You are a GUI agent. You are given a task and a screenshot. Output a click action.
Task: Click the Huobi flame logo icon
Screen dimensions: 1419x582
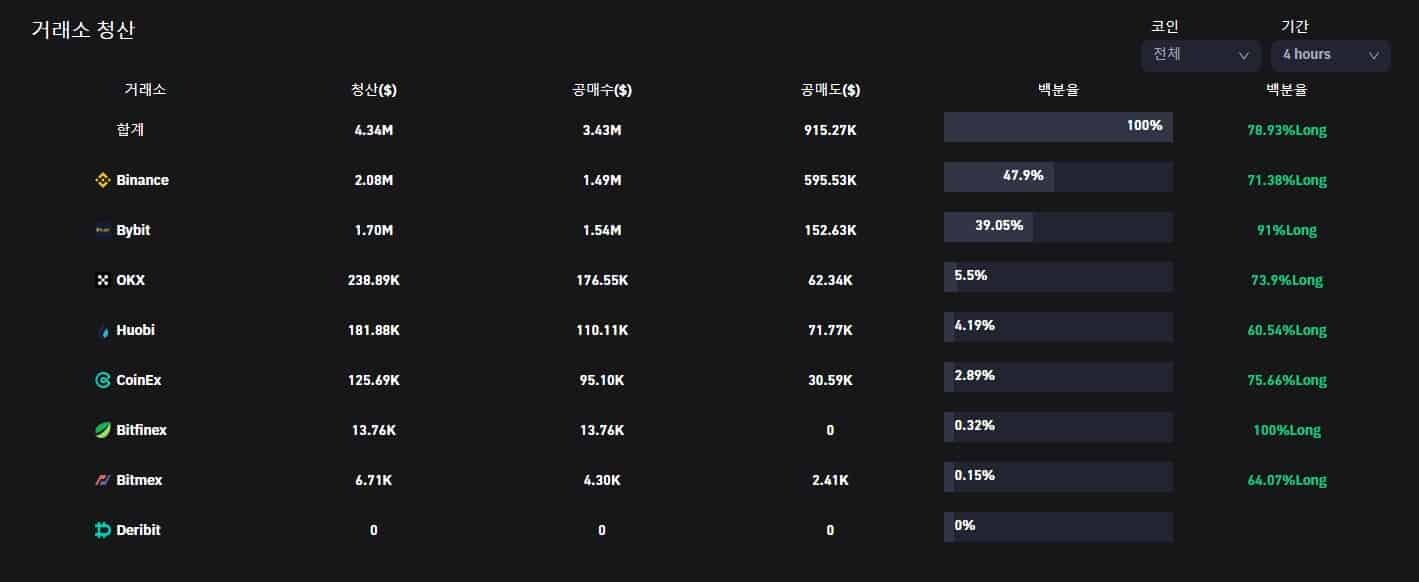coord(104,330)
